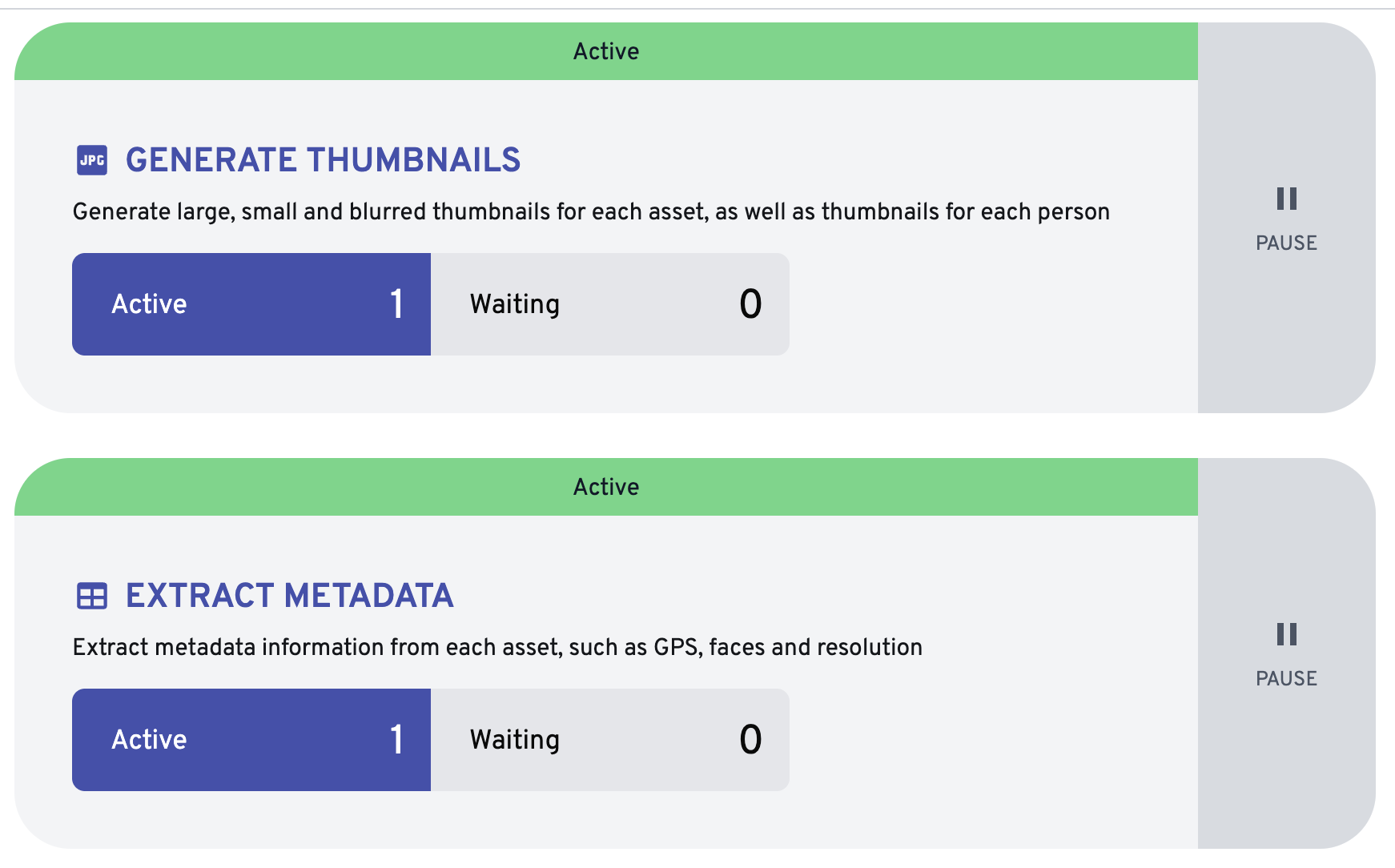Click the active count 1 in Extract Metadata
Screen dimensions: 1395x868
(396, 740)
